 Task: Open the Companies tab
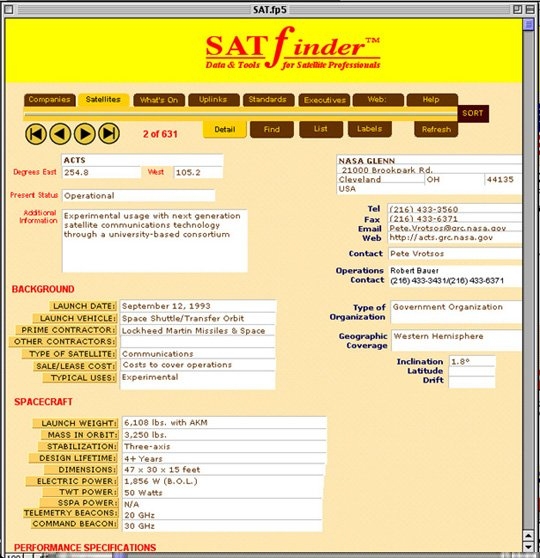click(49, 100)
